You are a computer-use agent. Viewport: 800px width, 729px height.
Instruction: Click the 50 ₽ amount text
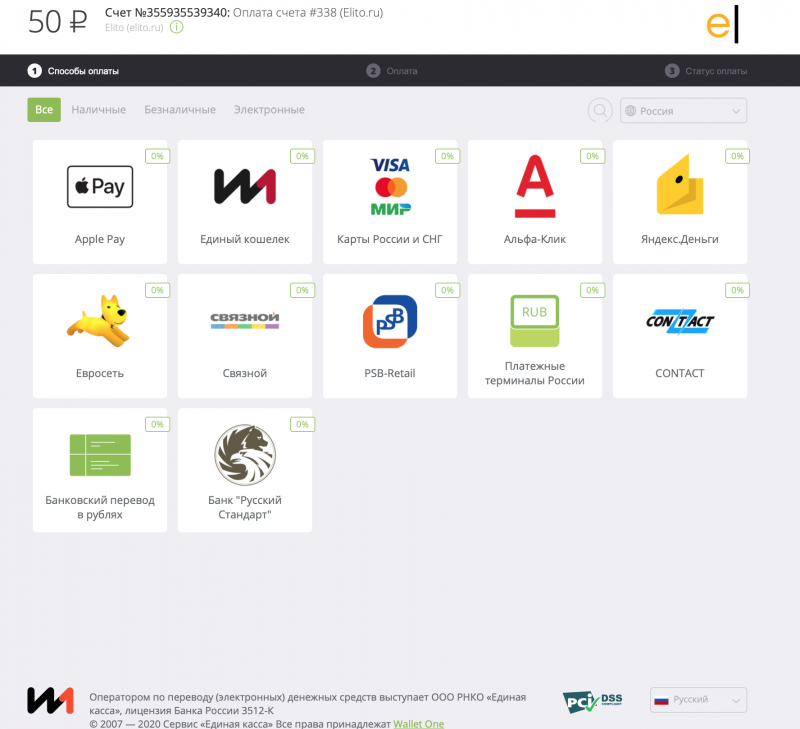[58, 22]
